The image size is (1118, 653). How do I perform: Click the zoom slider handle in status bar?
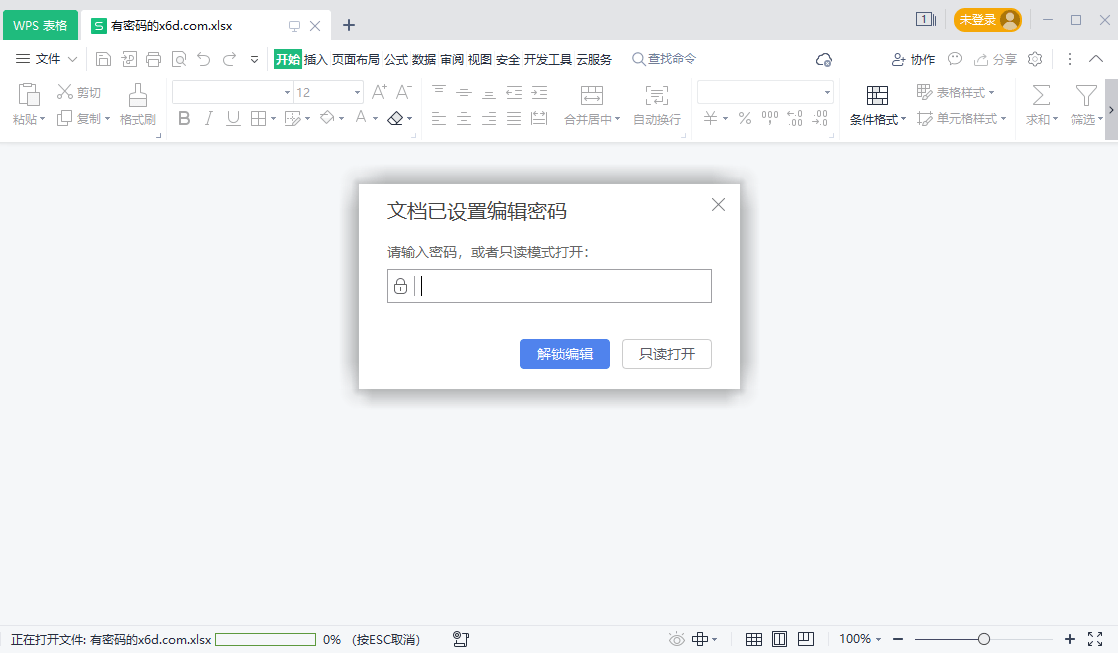pos(984,639)
